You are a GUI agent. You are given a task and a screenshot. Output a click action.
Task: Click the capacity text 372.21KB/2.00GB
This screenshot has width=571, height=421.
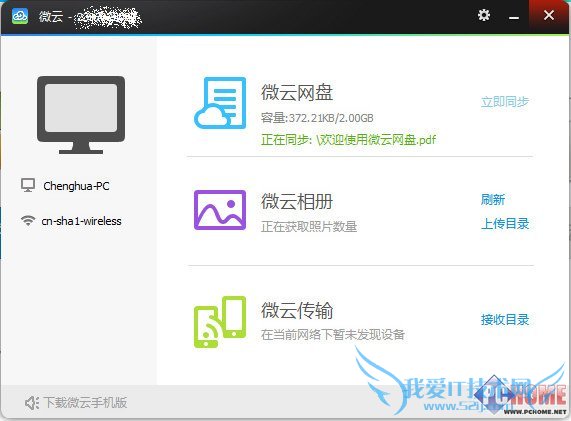(317, 118)
